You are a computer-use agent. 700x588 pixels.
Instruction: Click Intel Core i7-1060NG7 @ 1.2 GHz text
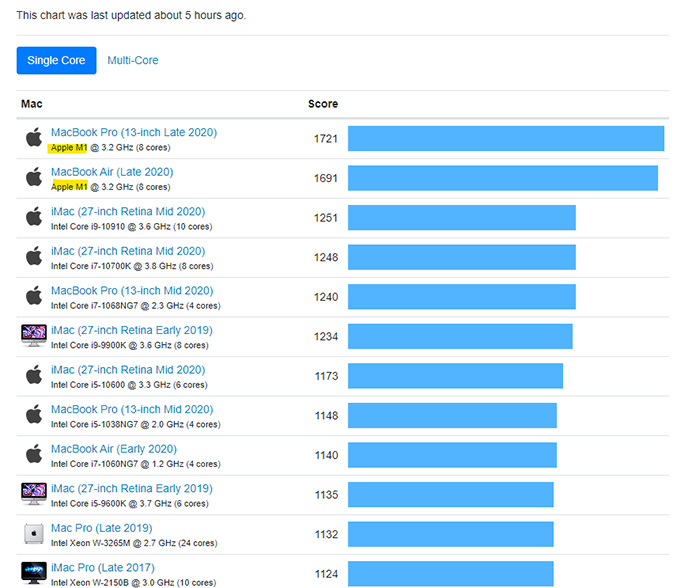pos(136,464)
